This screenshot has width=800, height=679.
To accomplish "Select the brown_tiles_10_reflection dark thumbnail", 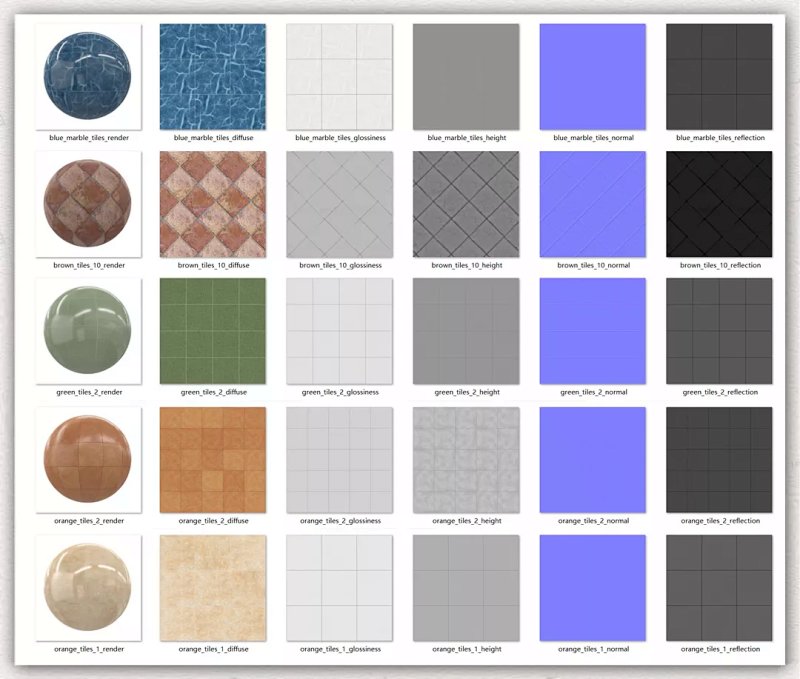I will click(719, 204).
